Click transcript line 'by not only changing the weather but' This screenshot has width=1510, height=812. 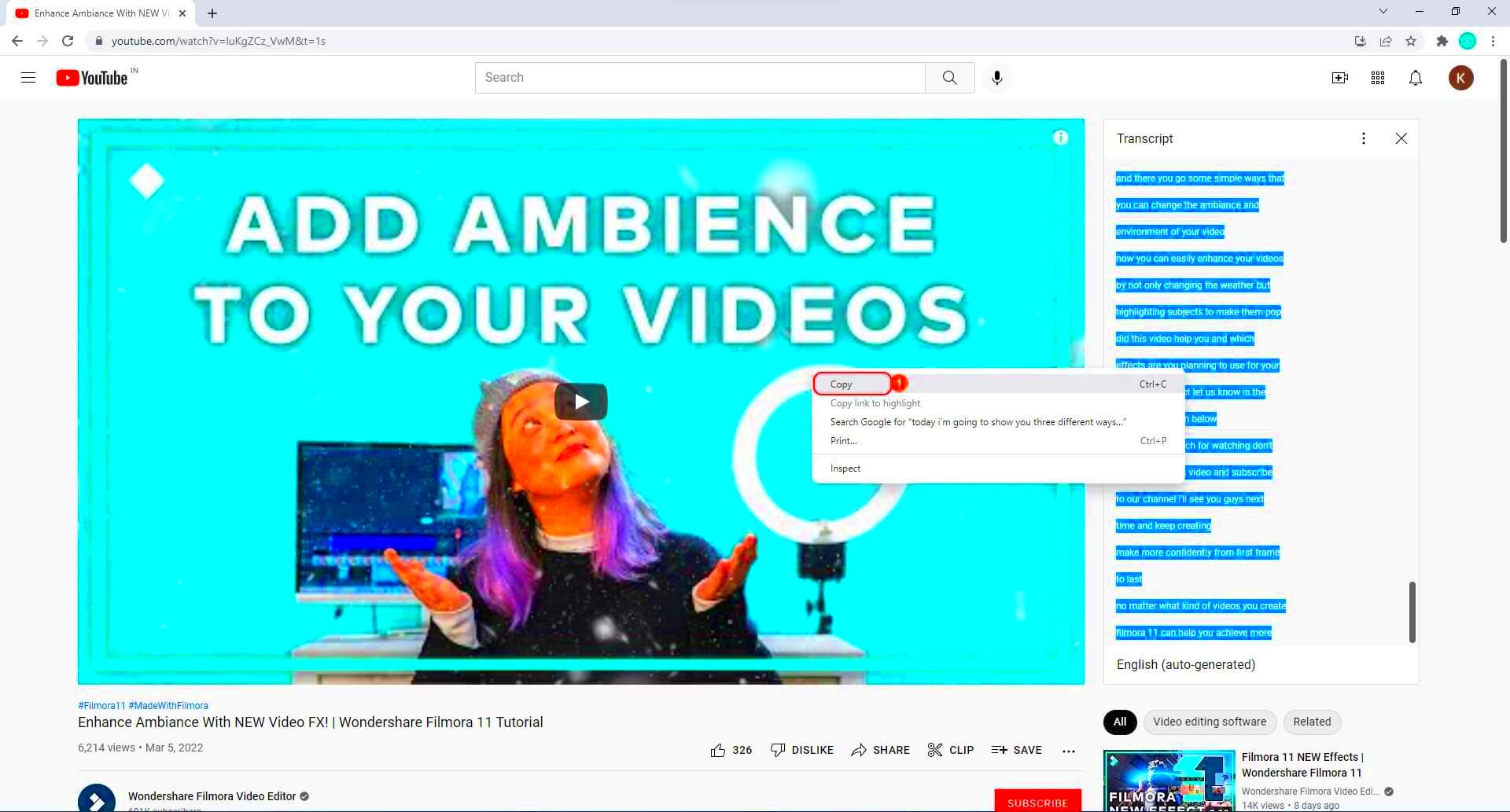[1193, 285]
